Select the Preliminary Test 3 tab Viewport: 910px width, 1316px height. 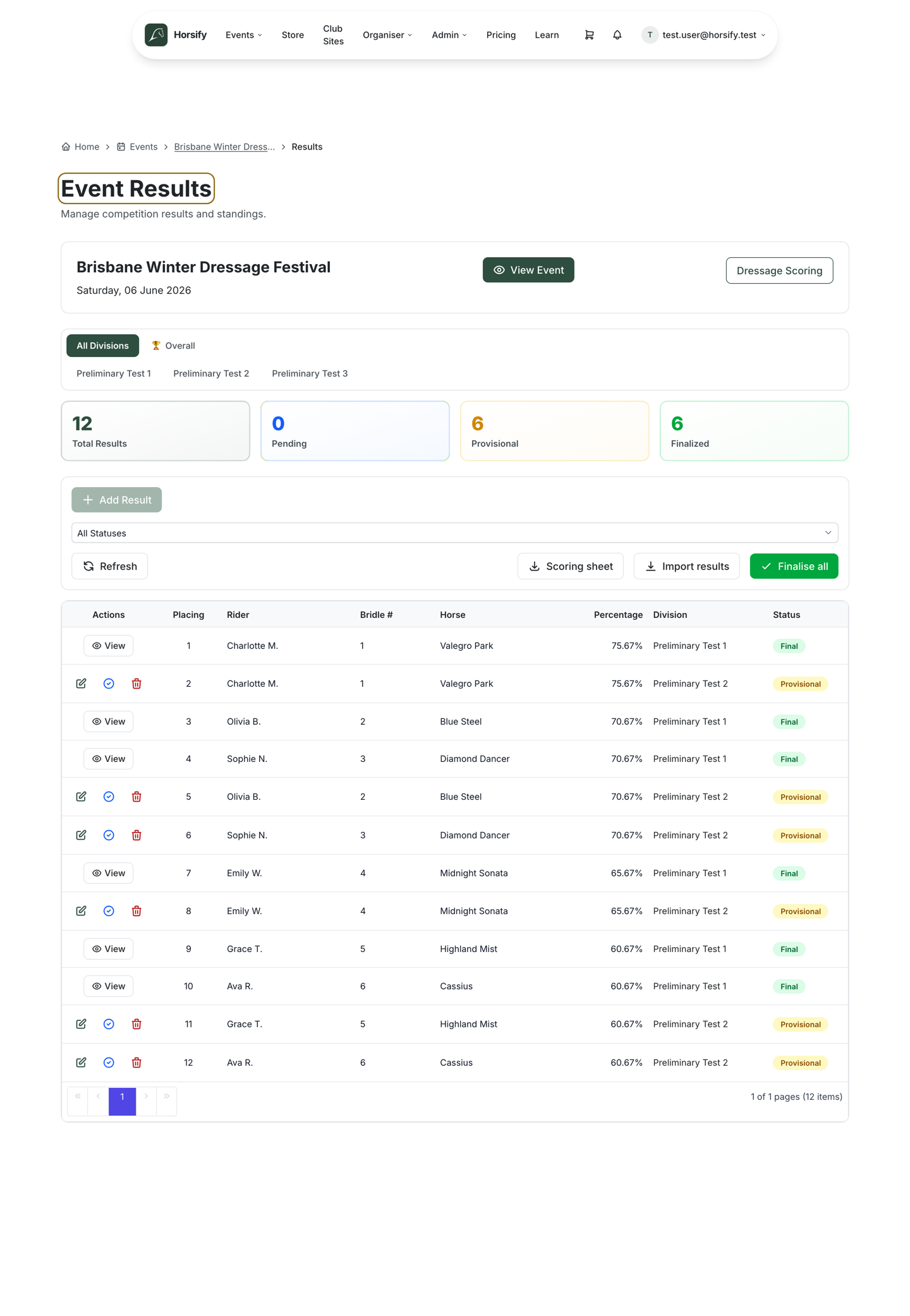[x=310, y=373]
